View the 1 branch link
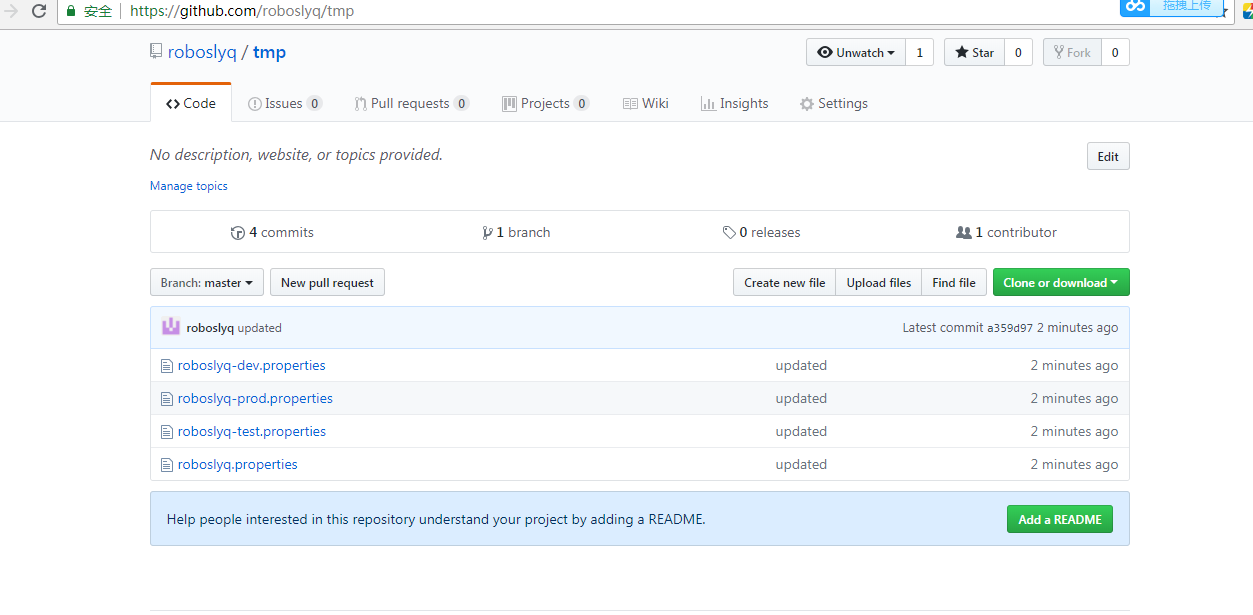The height and width of the screenshot is (615, 1253). [516, 233]
